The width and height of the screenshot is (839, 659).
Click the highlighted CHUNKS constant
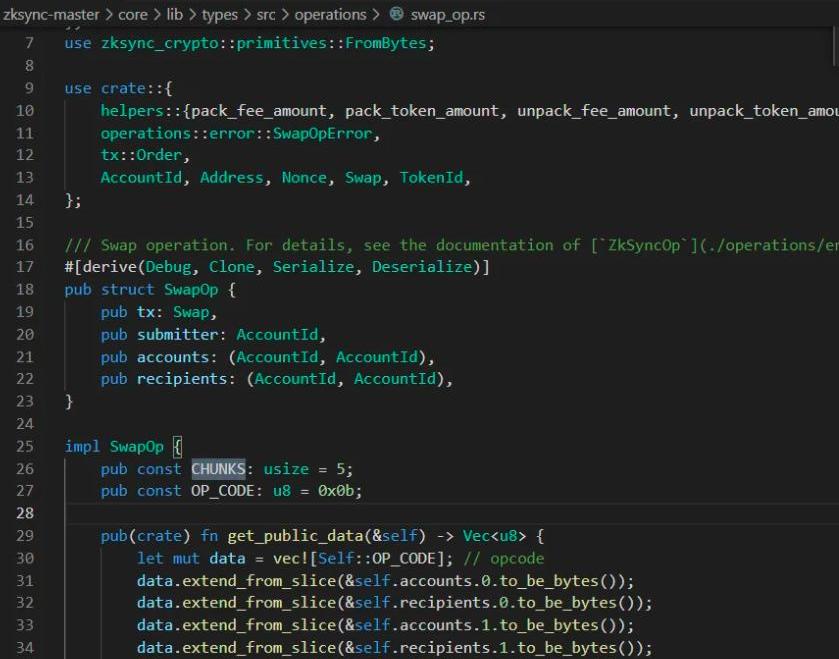[x=218, y=469]
